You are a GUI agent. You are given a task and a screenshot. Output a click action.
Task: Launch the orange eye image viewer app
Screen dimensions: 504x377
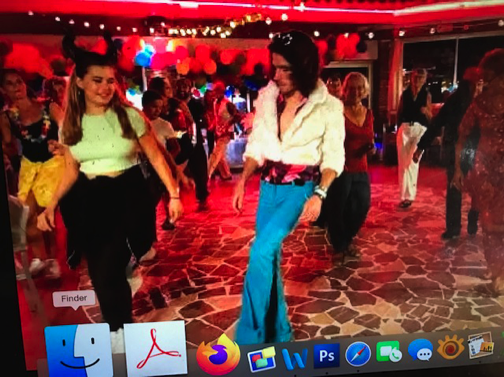click(x=451, y=347)
